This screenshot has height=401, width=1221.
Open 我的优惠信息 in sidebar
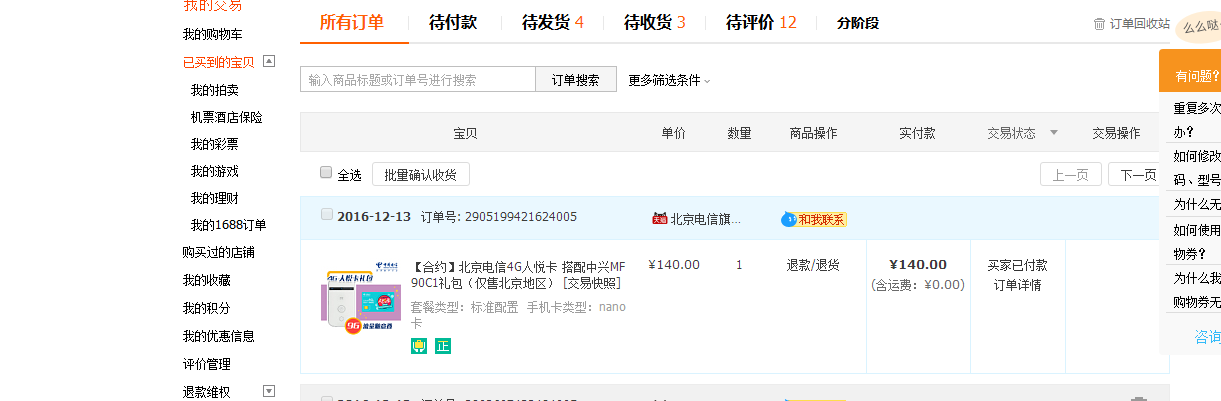[218, 336]
